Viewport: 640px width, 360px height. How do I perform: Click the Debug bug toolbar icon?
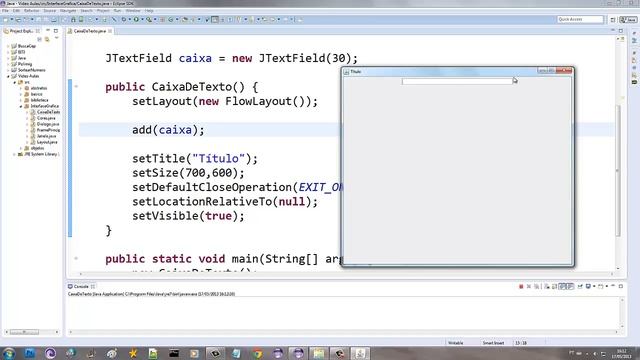click(124, 19)
